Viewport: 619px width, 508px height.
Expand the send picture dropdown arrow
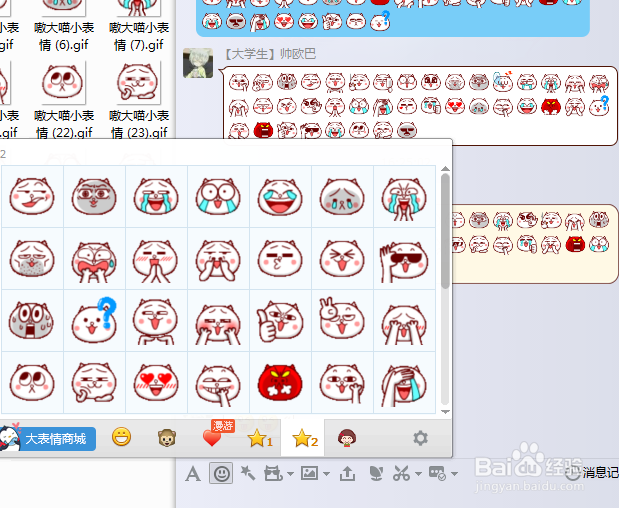pos(326,474)
